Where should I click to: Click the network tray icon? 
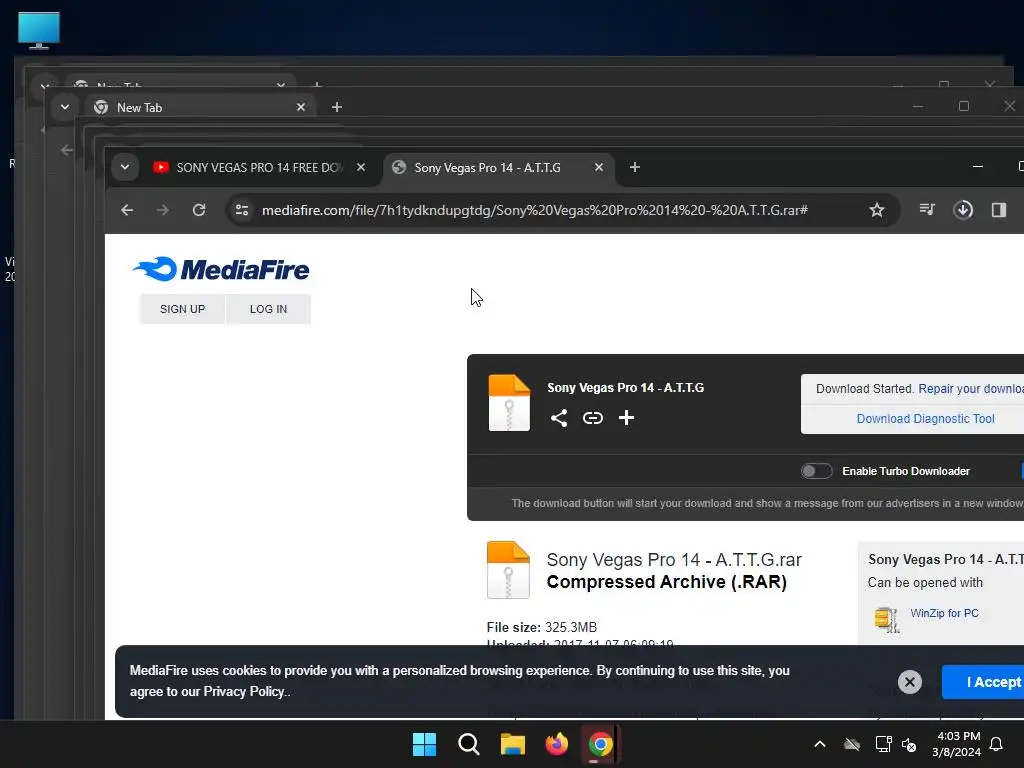883,744
